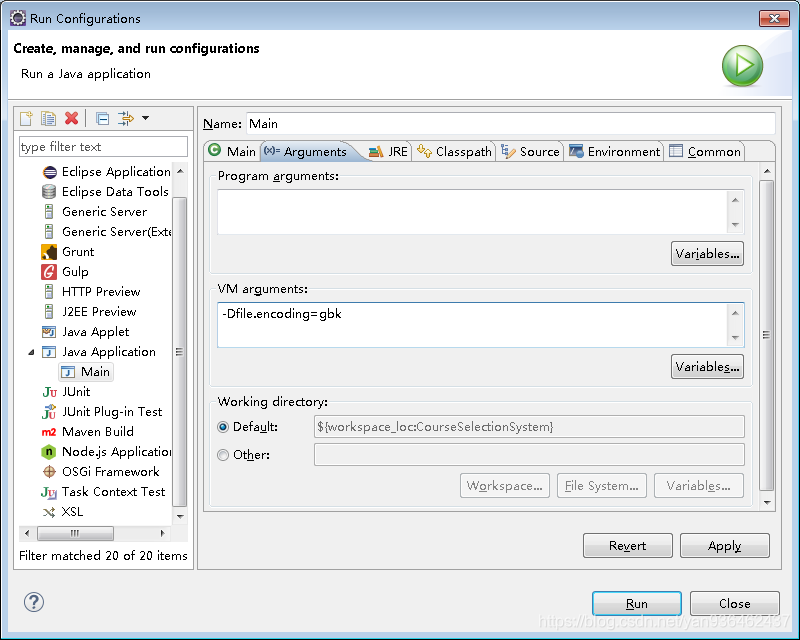This screenshot has width=800, height=640.
Task: Click the Apply button
Action: coord(724,546)
